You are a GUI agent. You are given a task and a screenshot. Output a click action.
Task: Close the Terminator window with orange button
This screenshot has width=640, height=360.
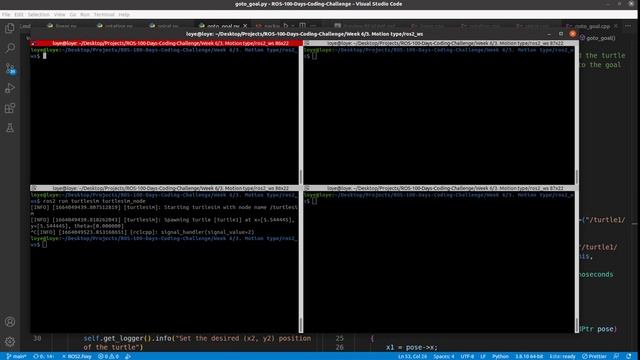click(573, 34)
